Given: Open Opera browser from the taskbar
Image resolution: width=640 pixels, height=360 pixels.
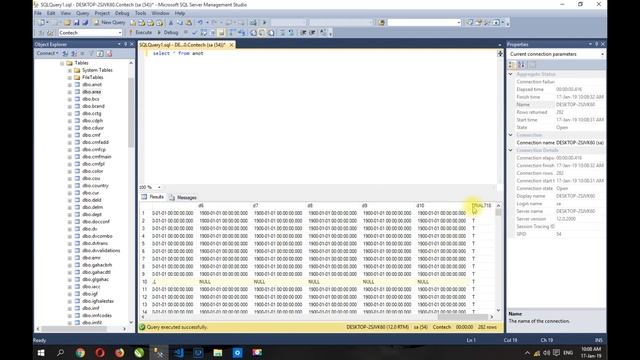Looking at the screenshot, I should [100, 353].
